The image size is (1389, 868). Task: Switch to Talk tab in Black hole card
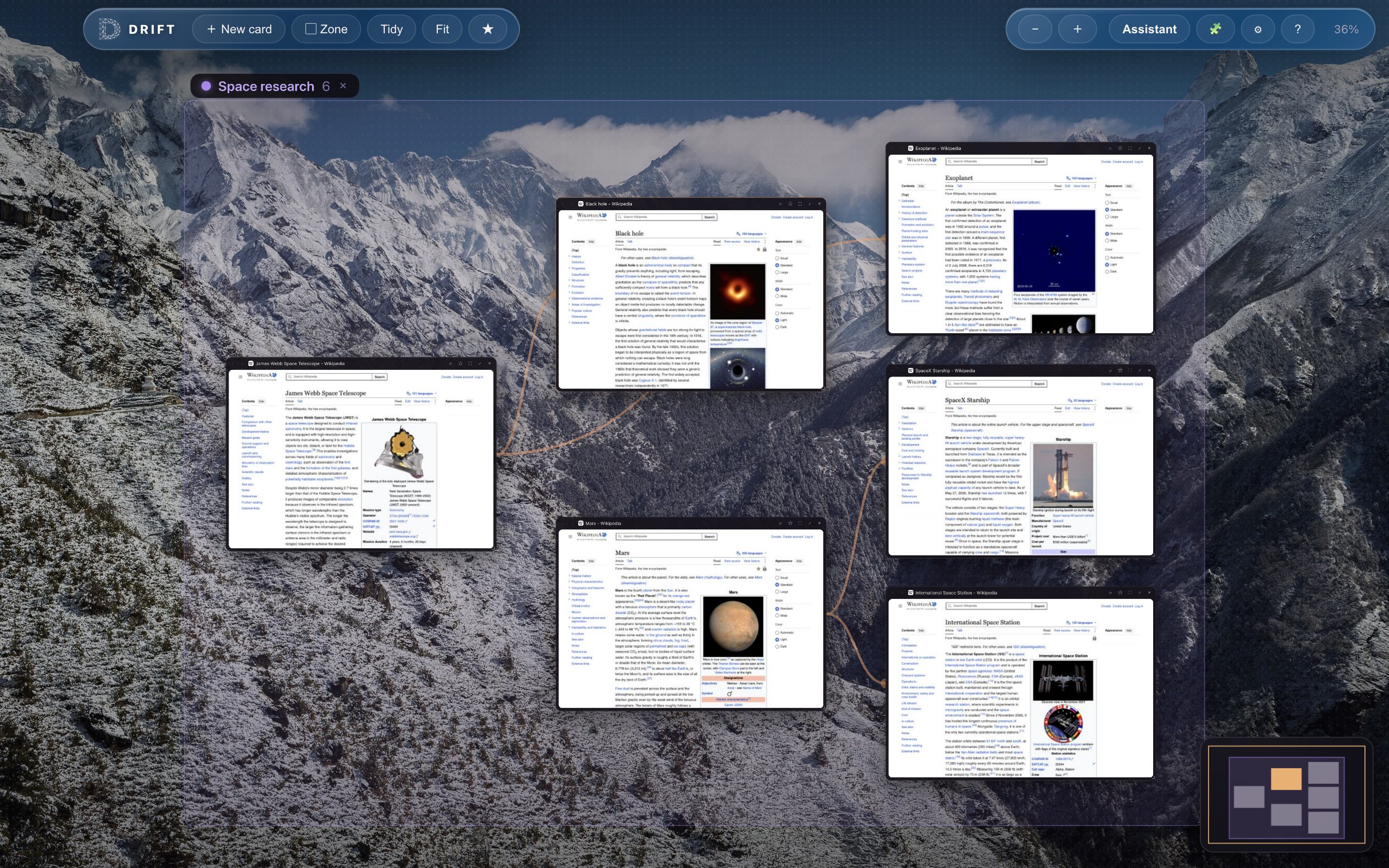pos(630,242)
